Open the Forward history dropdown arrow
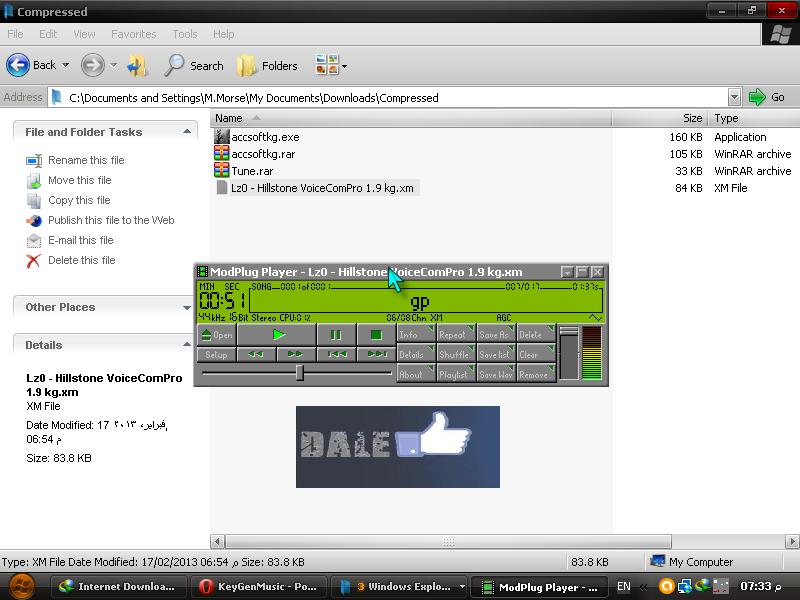The image size is (800, 600). coord(113,65)
